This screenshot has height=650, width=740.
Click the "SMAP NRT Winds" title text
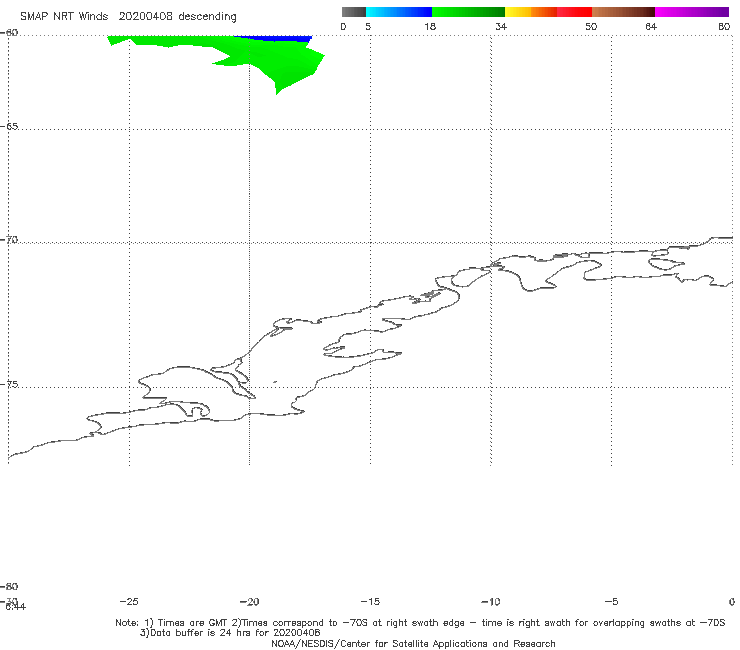point(64,16)
